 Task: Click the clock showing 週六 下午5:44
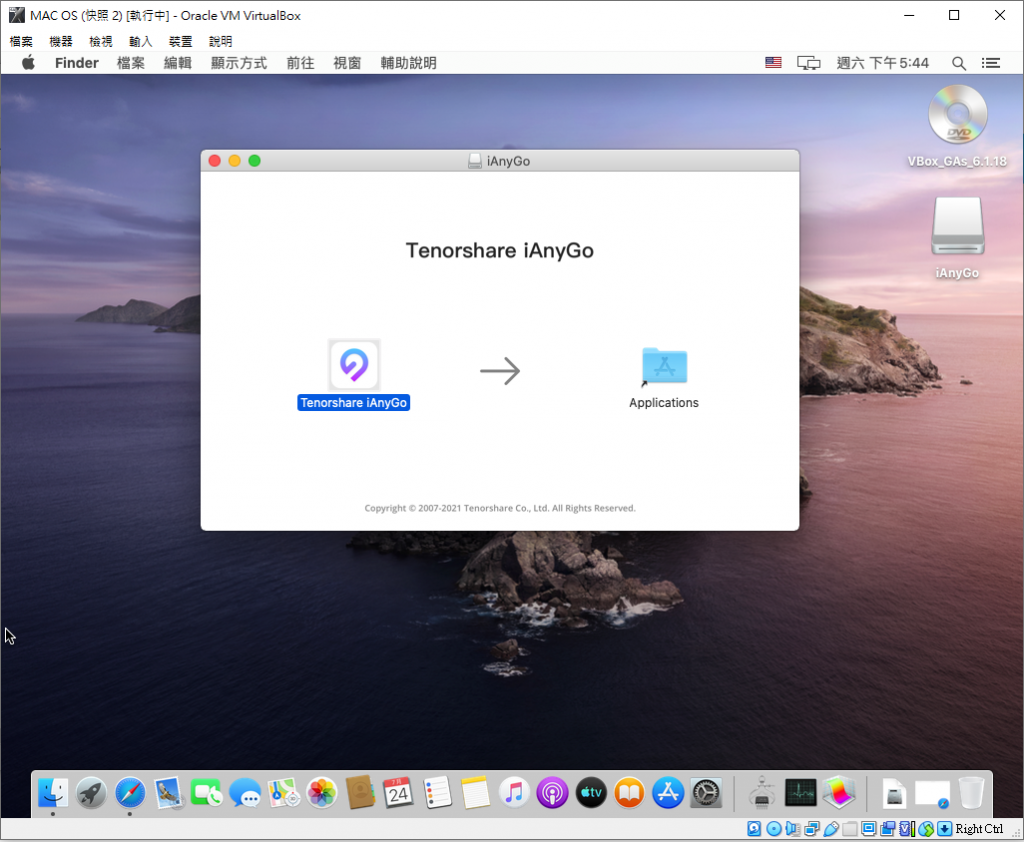(883, 63)
